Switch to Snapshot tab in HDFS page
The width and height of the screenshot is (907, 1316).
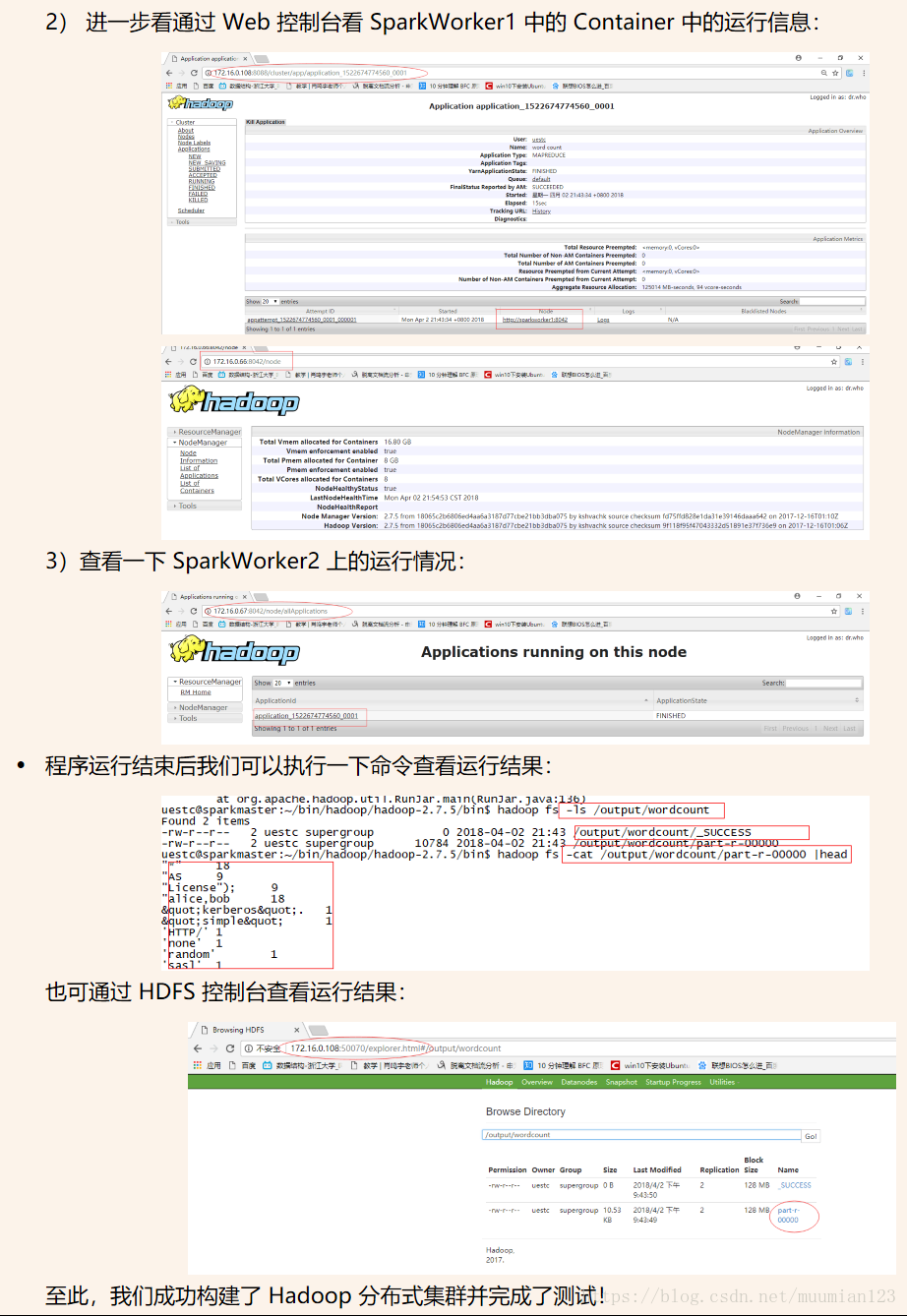point(622,1082)
